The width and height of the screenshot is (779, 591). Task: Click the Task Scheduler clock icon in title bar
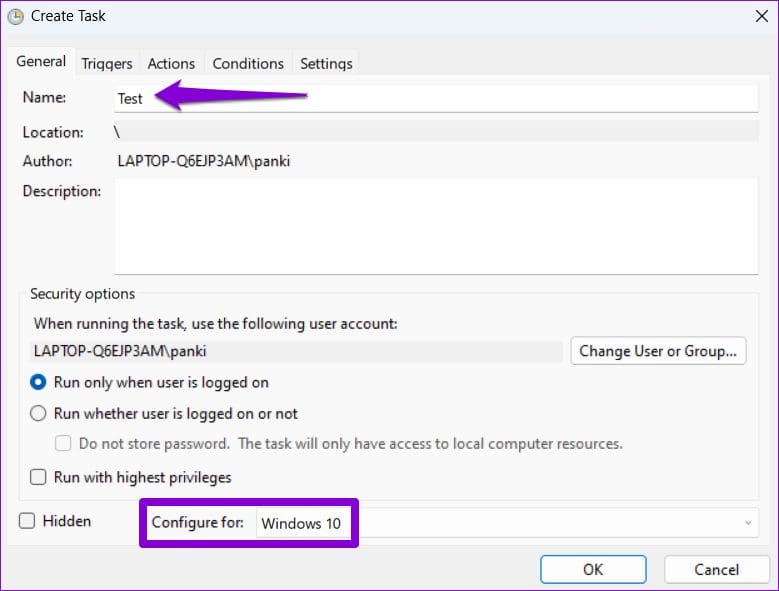click(15, 16)
